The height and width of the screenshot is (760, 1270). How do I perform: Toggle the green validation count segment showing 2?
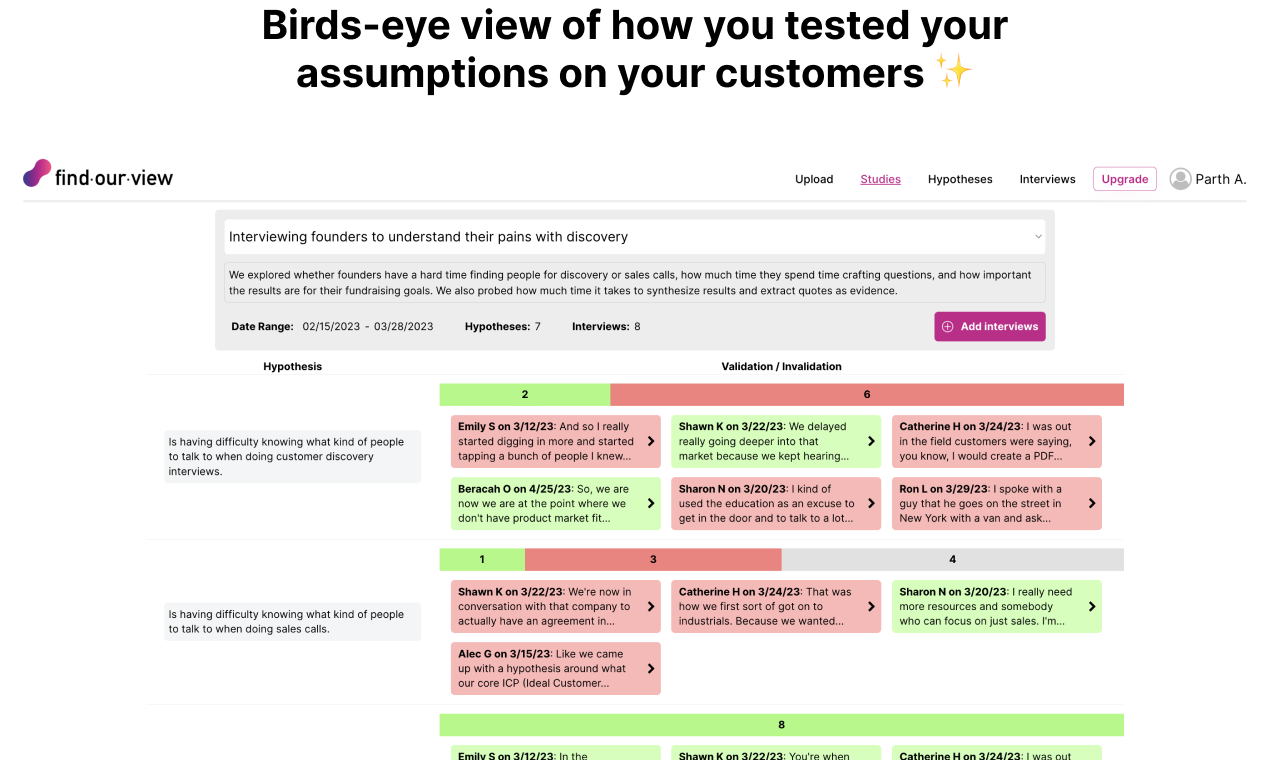tap(524, 394)
